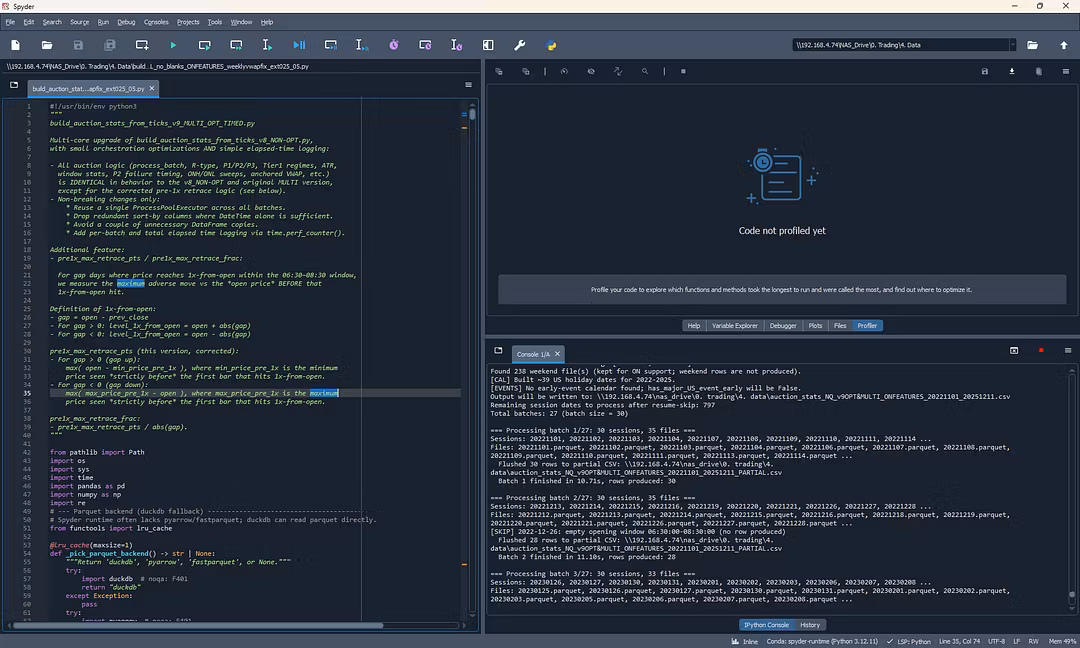
Task: Open the Consoles menu
Action: click(156, 21)
